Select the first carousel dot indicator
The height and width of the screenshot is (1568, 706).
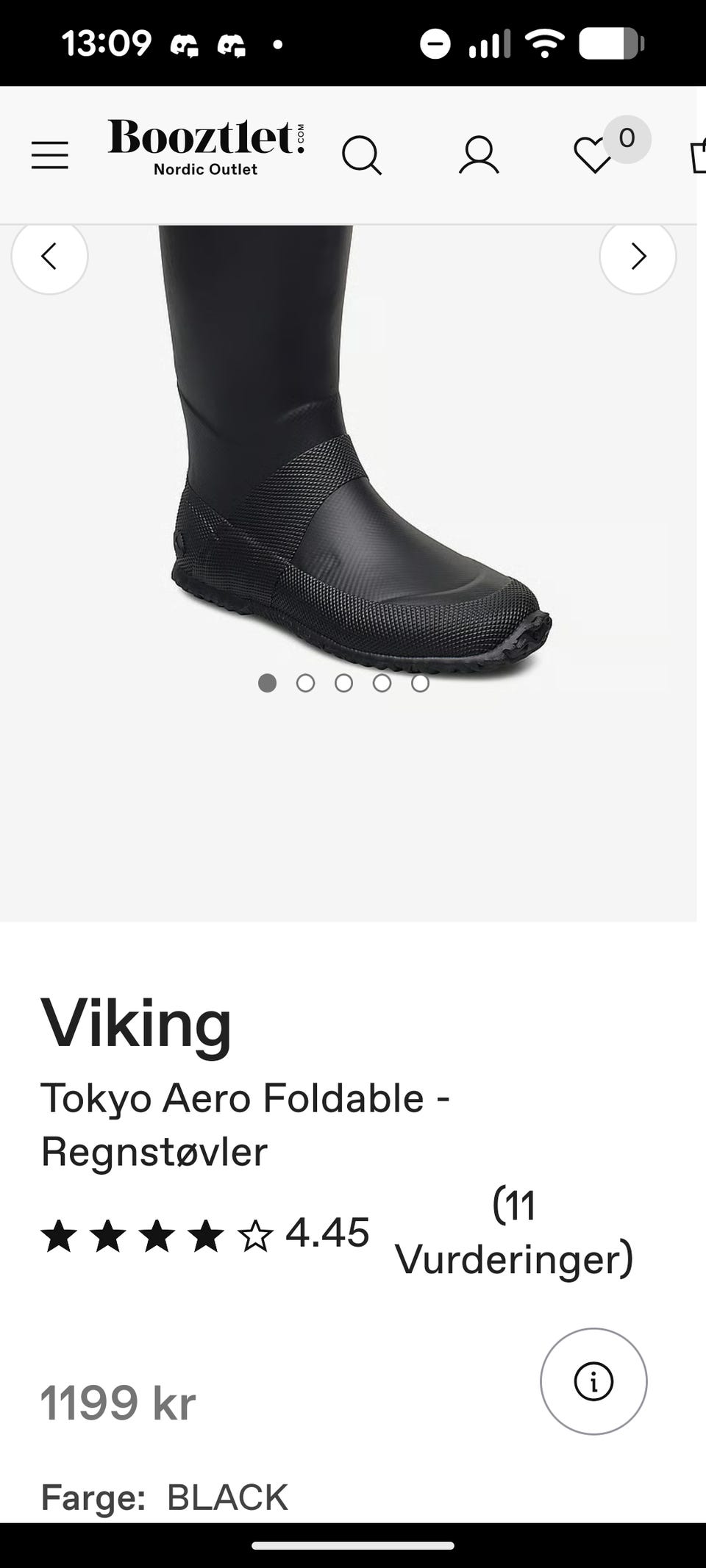click(x=267, y=684)
